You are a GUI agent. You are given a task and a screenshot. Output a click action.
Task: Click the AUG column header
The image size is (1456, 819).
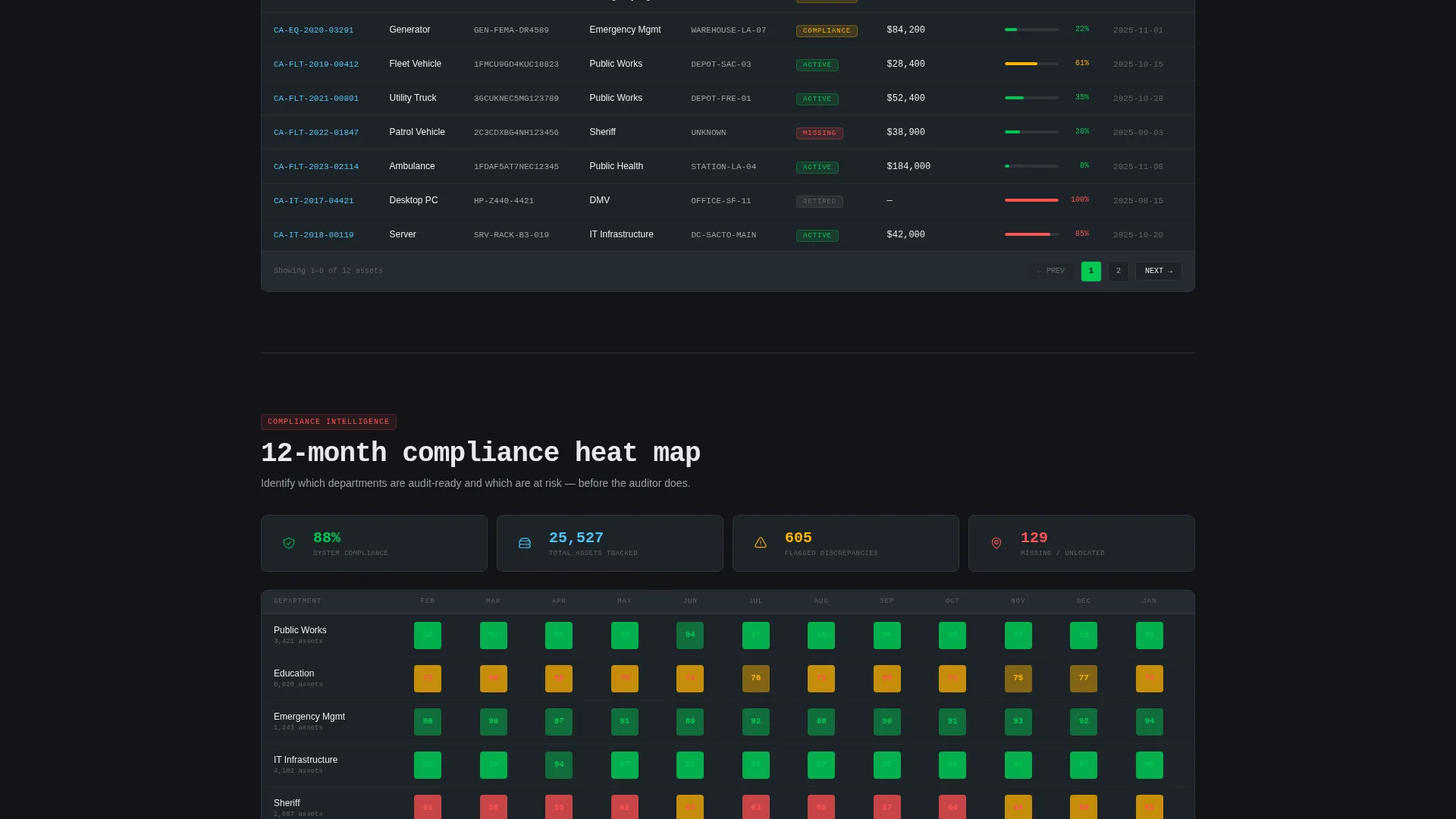coord(821,601)
